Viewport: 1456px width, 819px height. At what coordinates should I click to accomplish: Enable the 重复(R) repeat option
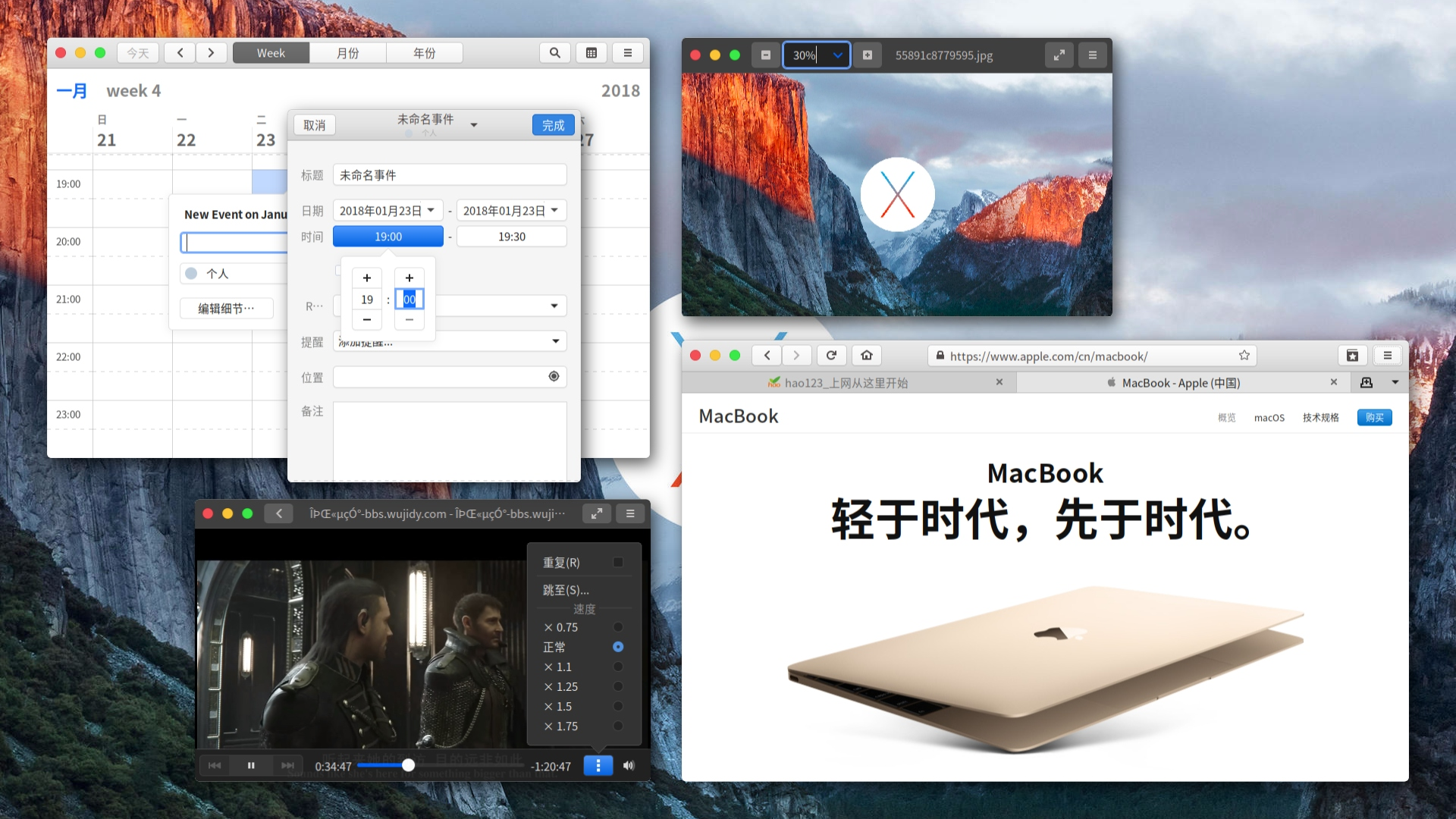point(617,562)
